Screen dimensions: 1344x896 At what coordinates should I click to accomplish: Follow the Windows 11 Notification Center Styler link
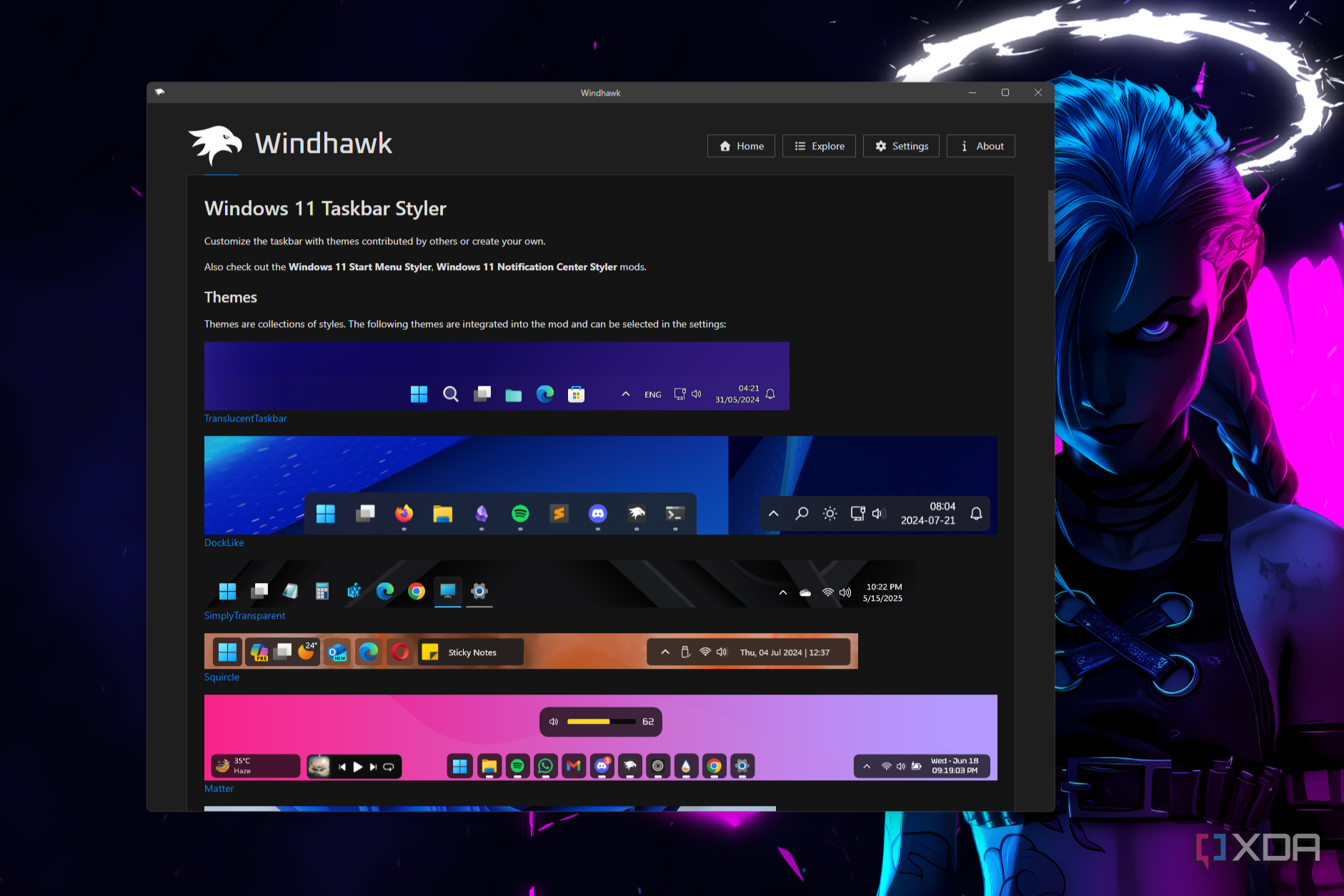[527, 267]
